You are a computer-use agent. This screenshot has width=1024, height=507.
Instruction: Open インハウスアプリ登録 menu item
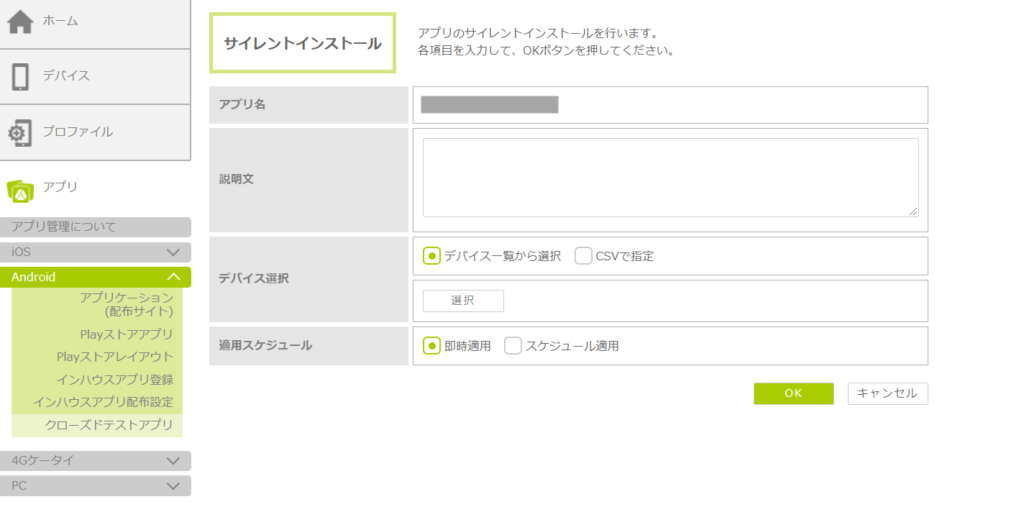click(115, 380)
